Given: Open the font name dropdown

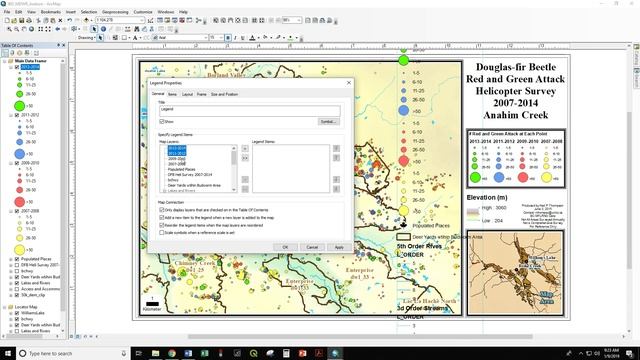Looking at the screenshot, I should click(206, 38).
